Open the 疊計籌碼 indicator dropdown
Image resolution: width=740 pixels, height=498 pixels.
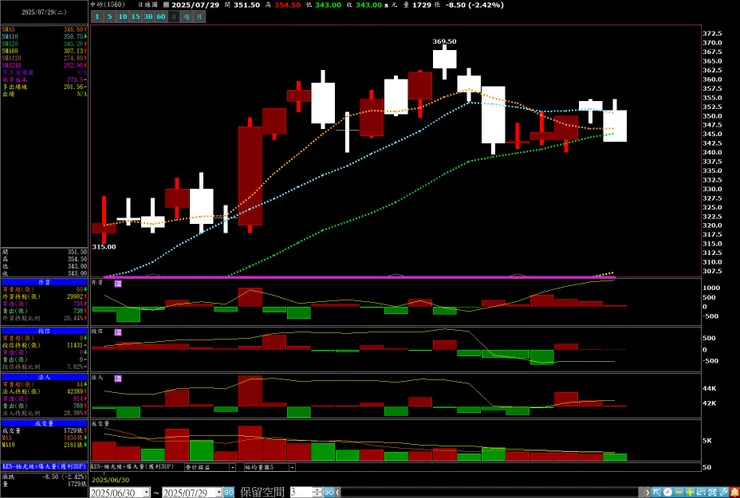[232, 467]
